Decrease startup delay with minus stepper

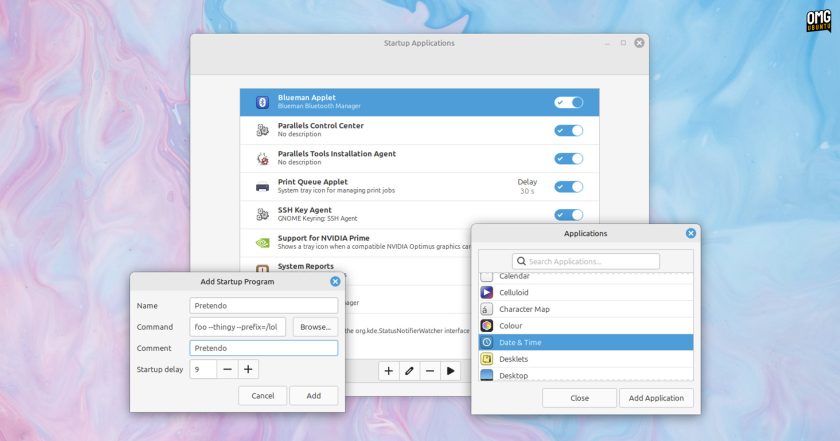(x=227, y=369)
